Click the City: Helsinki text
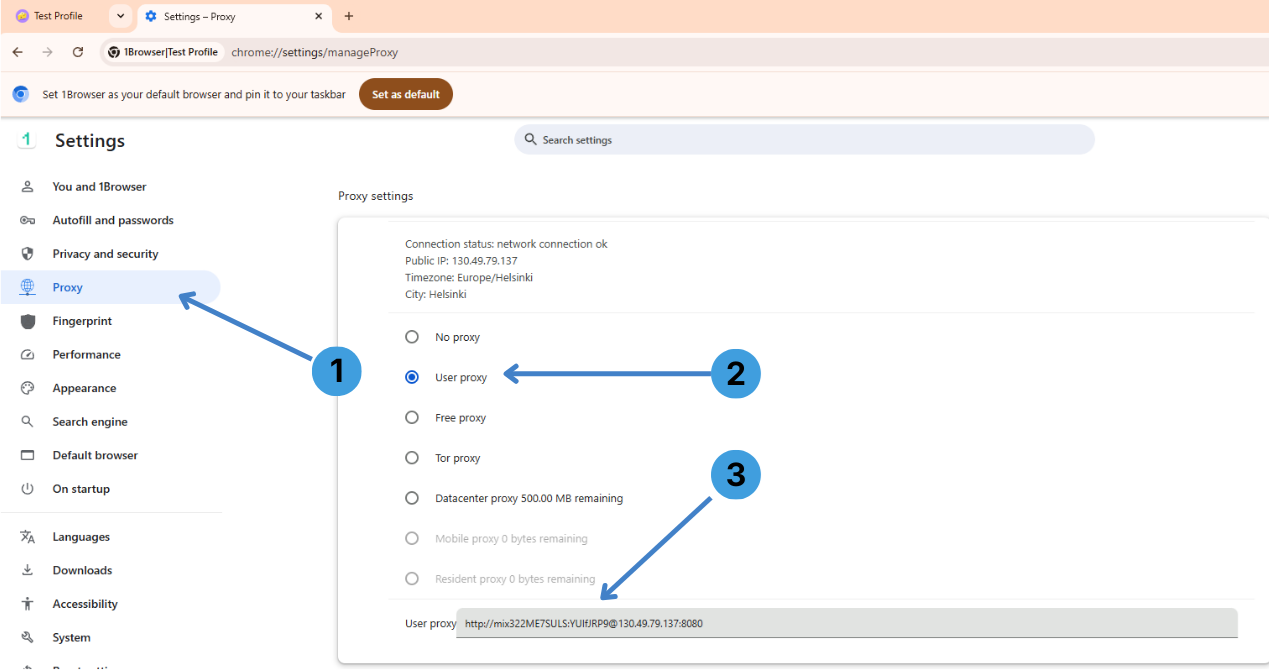 436,294
